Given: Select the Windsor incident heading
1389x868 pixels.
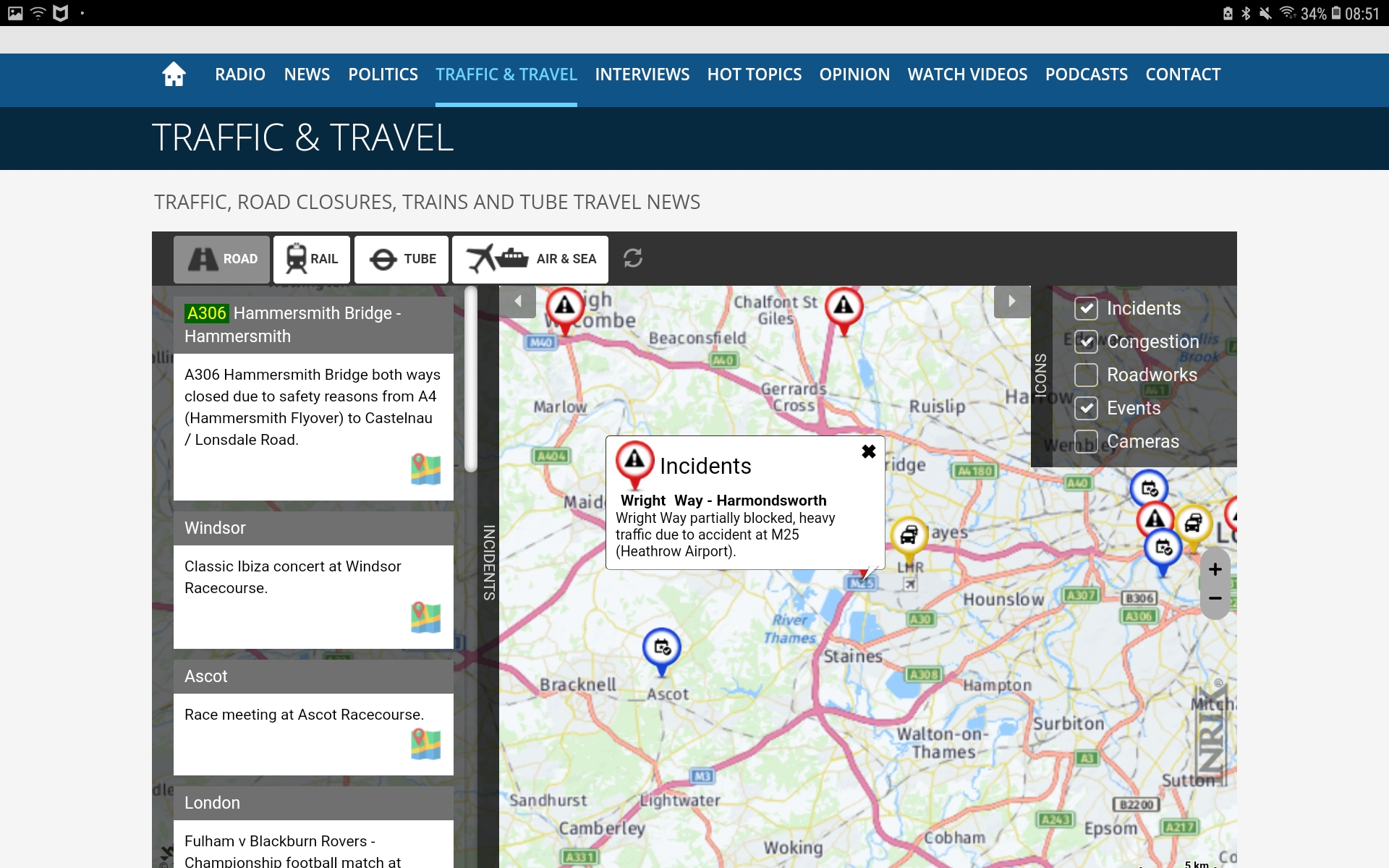Looking at the screenshot, I should [x=313, y=528].
